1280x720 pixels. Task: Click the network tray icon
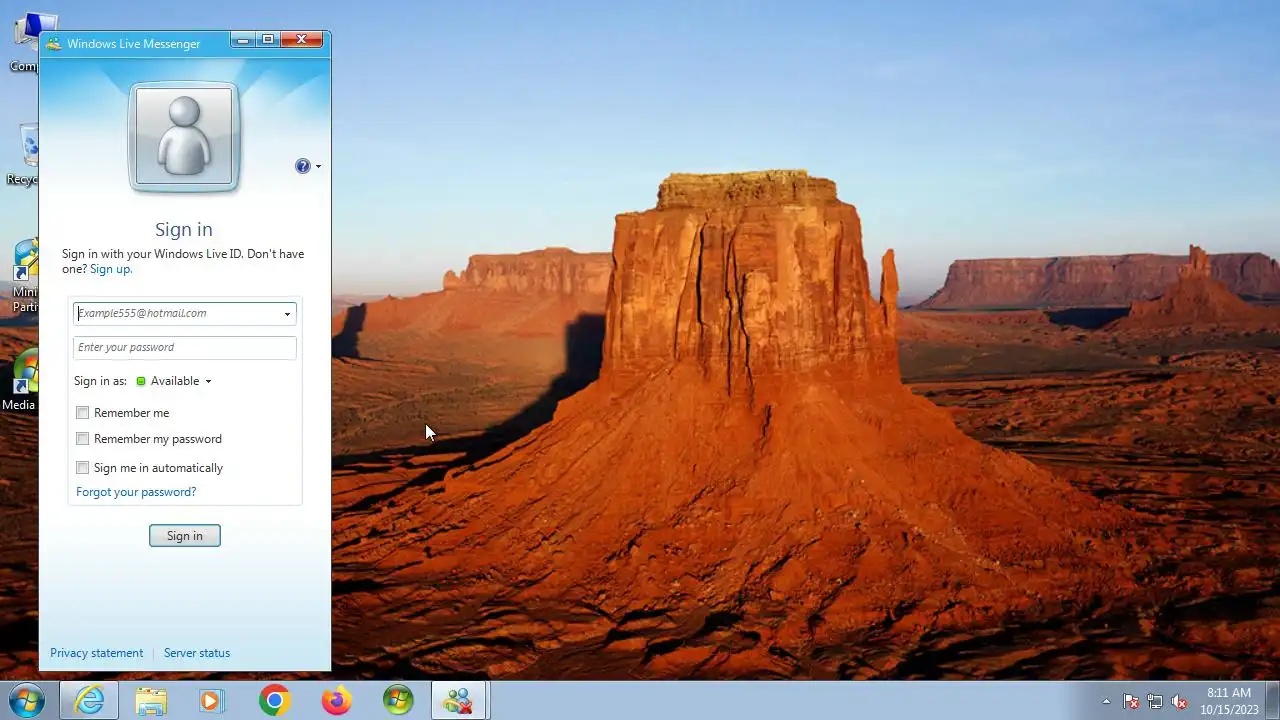point(1155,701)
